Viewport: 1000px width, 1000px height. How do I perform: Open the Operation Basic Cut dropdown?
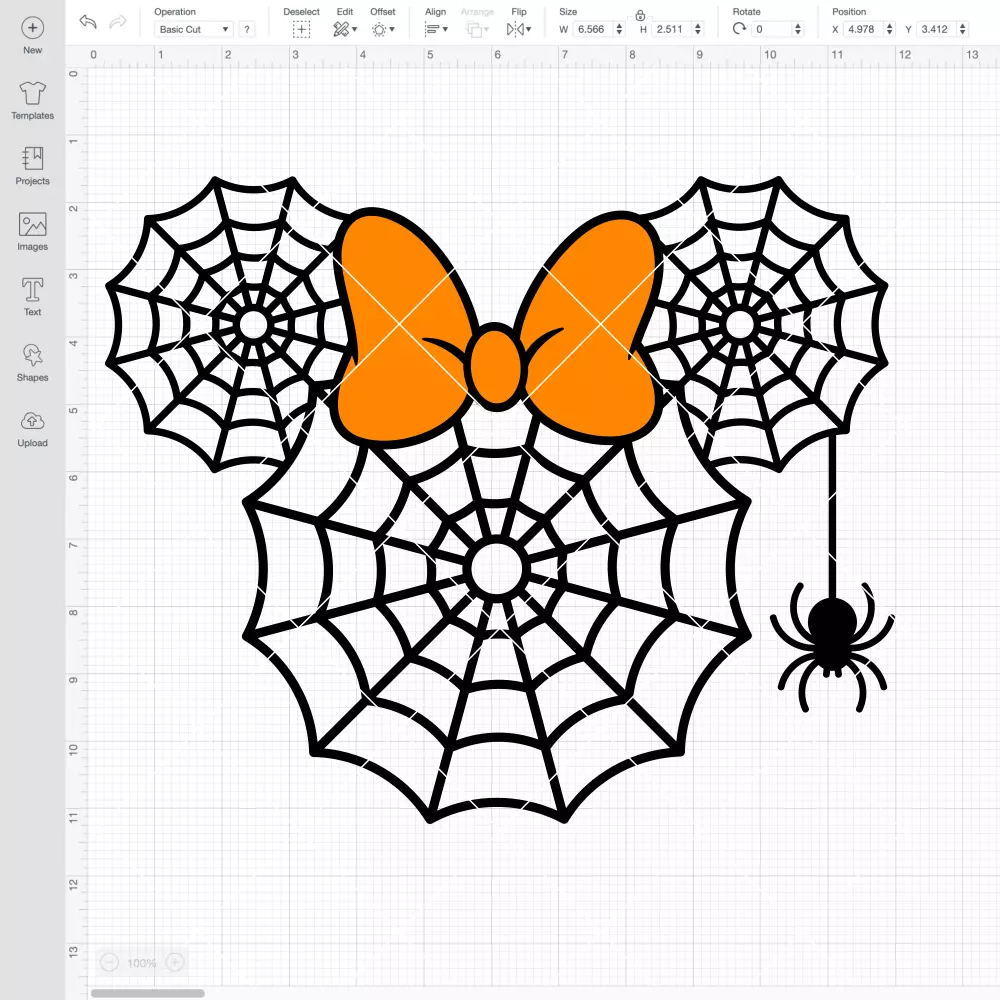194,29
